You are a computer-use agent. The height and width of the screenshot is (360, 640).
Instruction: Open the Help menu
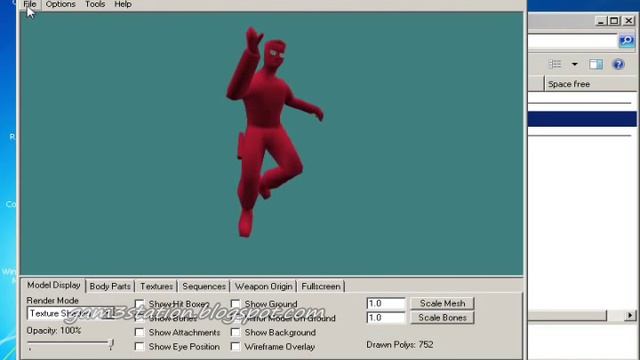tap(122, 4)
